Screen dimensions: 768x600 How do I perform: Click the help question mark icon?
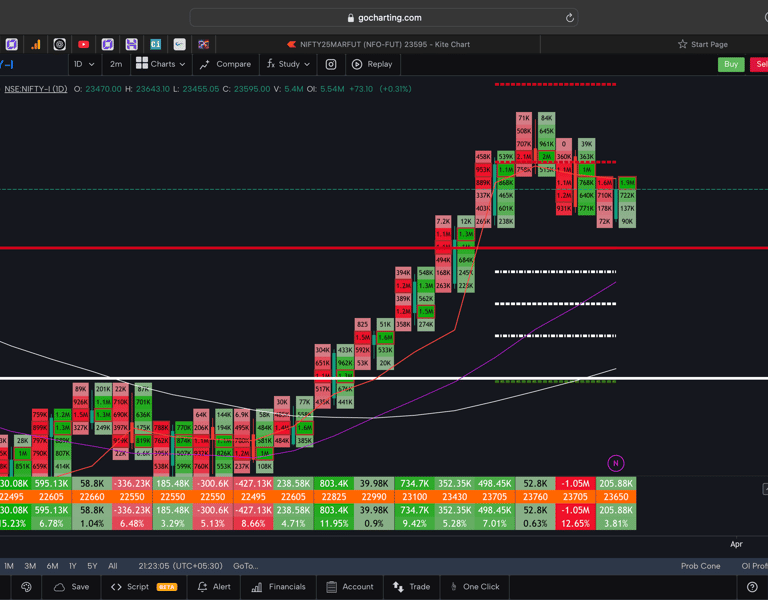[752, 587]
